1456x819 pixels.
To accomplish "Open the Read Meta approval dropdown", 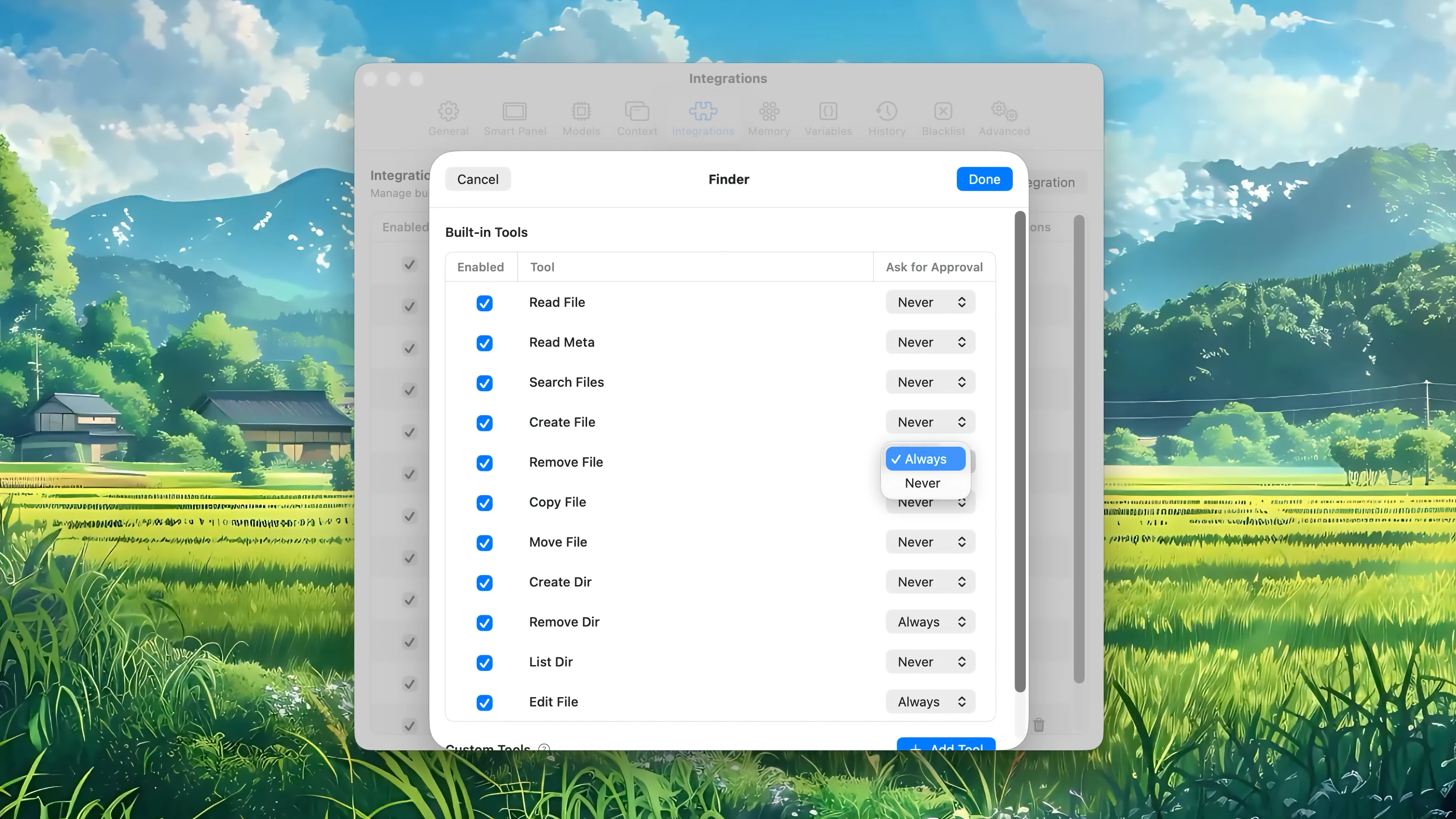I will pos(930,342).
